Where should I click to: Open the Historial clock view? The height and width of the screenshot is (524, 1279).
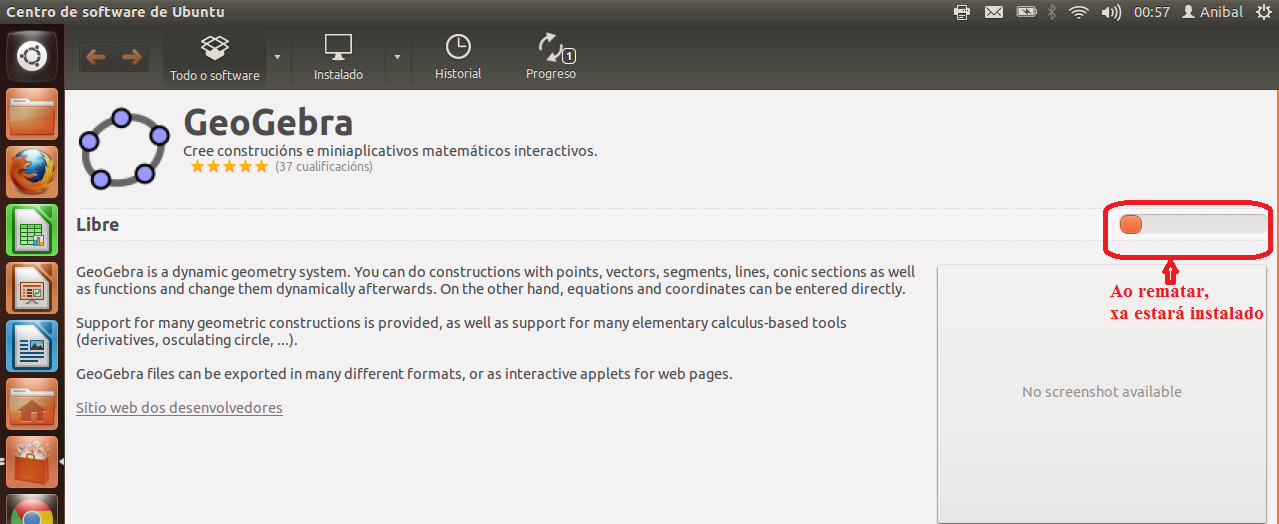point(458,58)
